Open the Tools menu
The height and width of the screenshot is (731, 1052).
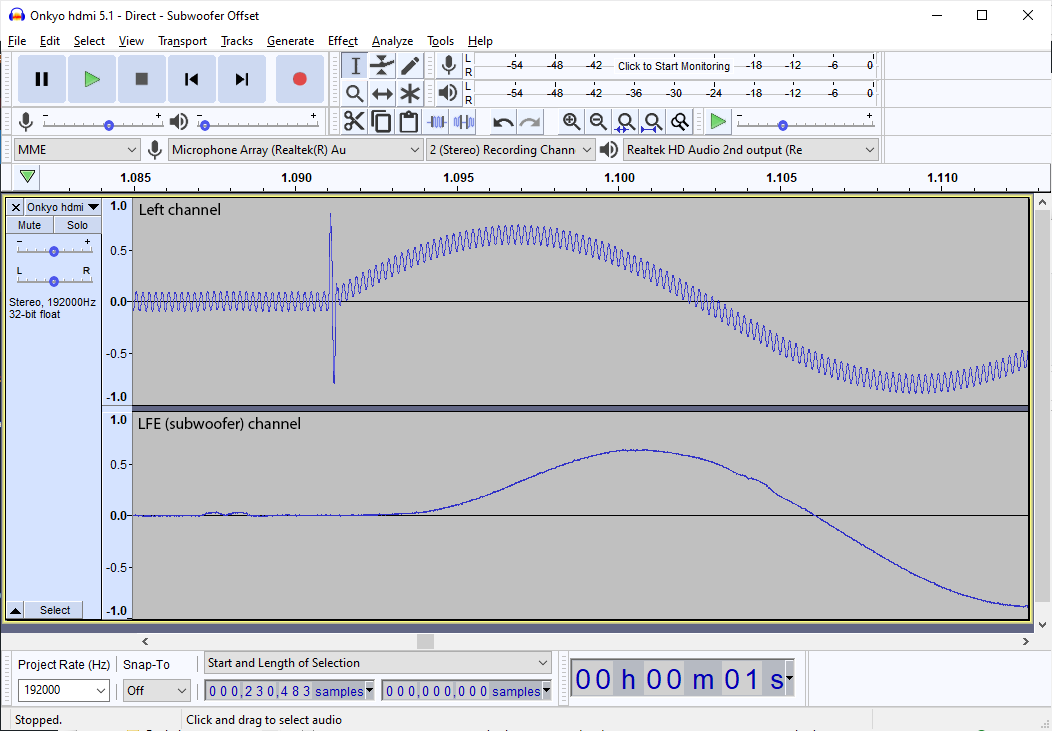(440, 41)
